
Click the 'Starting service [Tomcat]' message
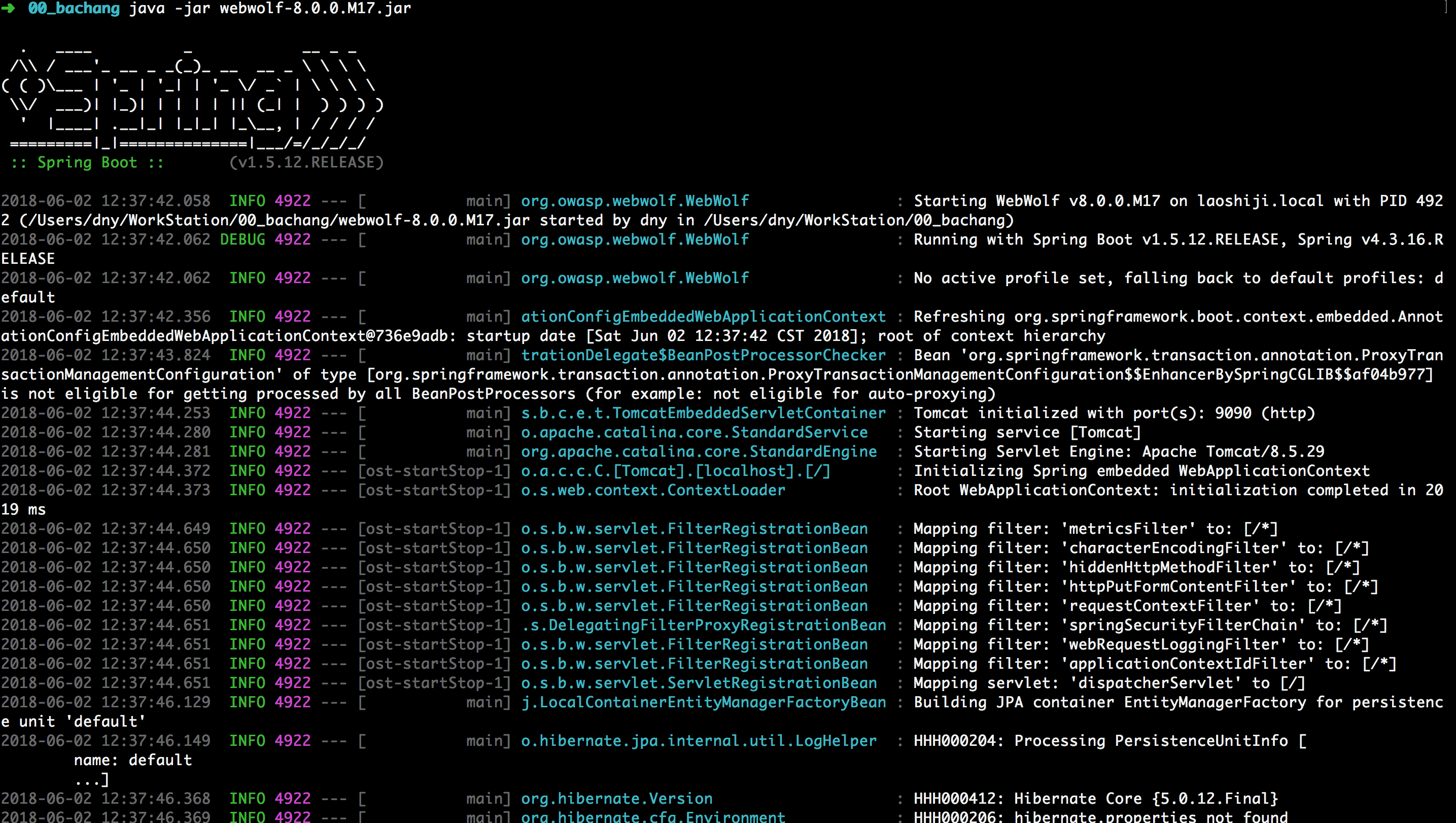[x=1027, y=432]
